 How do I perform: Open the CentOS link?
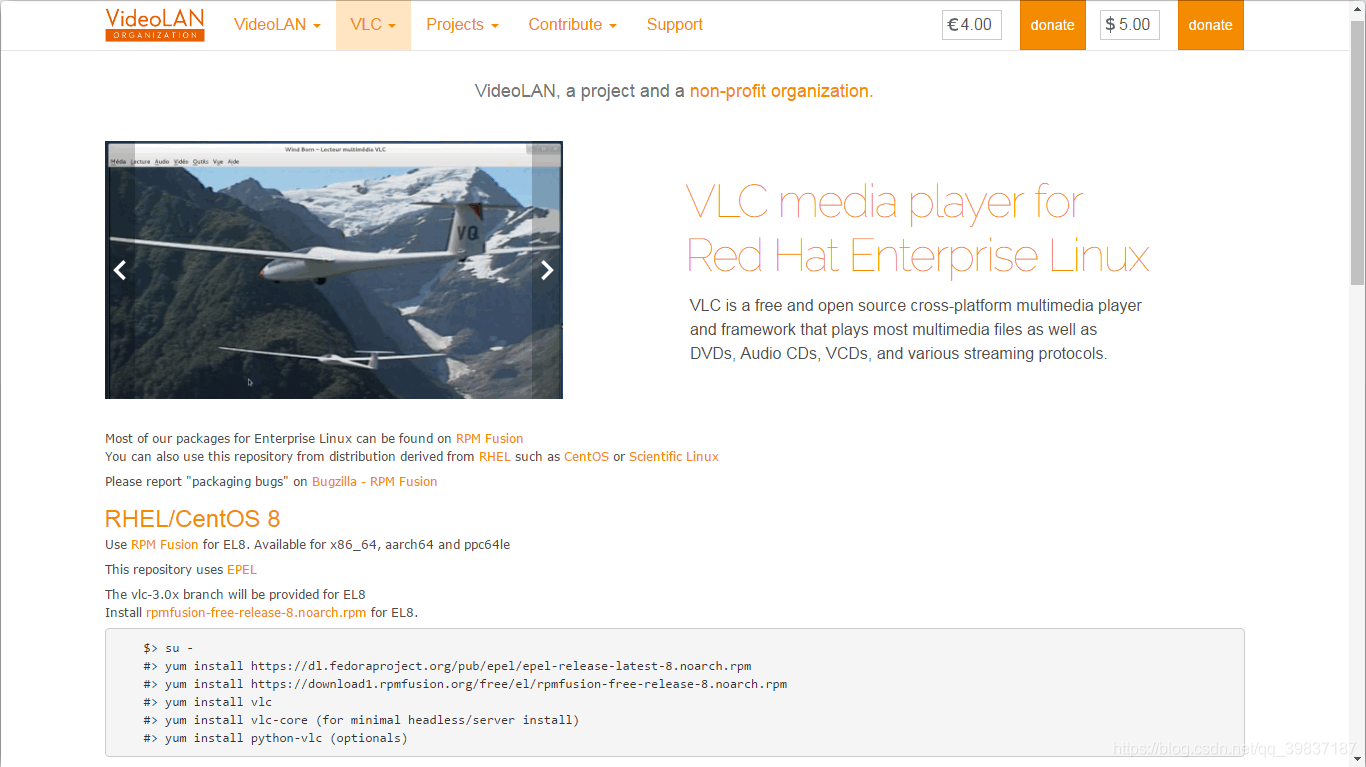click(x=586, y=457)
